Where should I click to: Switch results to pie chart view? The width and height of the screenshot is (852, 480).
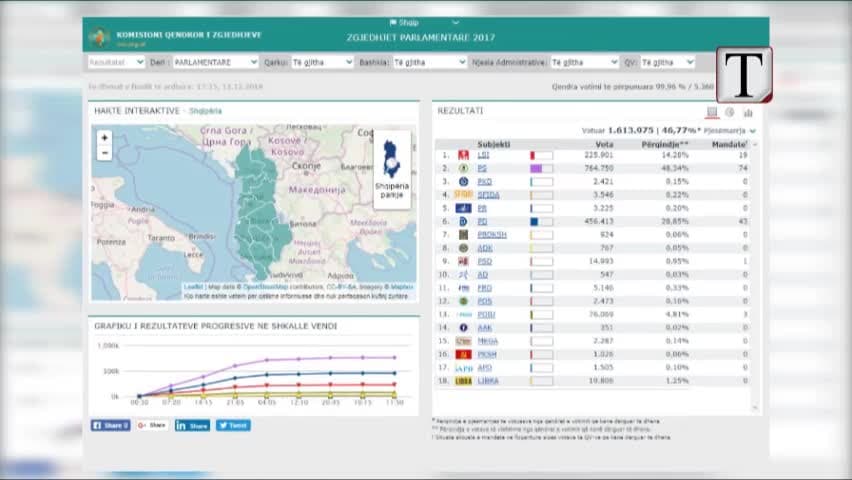(x=730, y=112)
